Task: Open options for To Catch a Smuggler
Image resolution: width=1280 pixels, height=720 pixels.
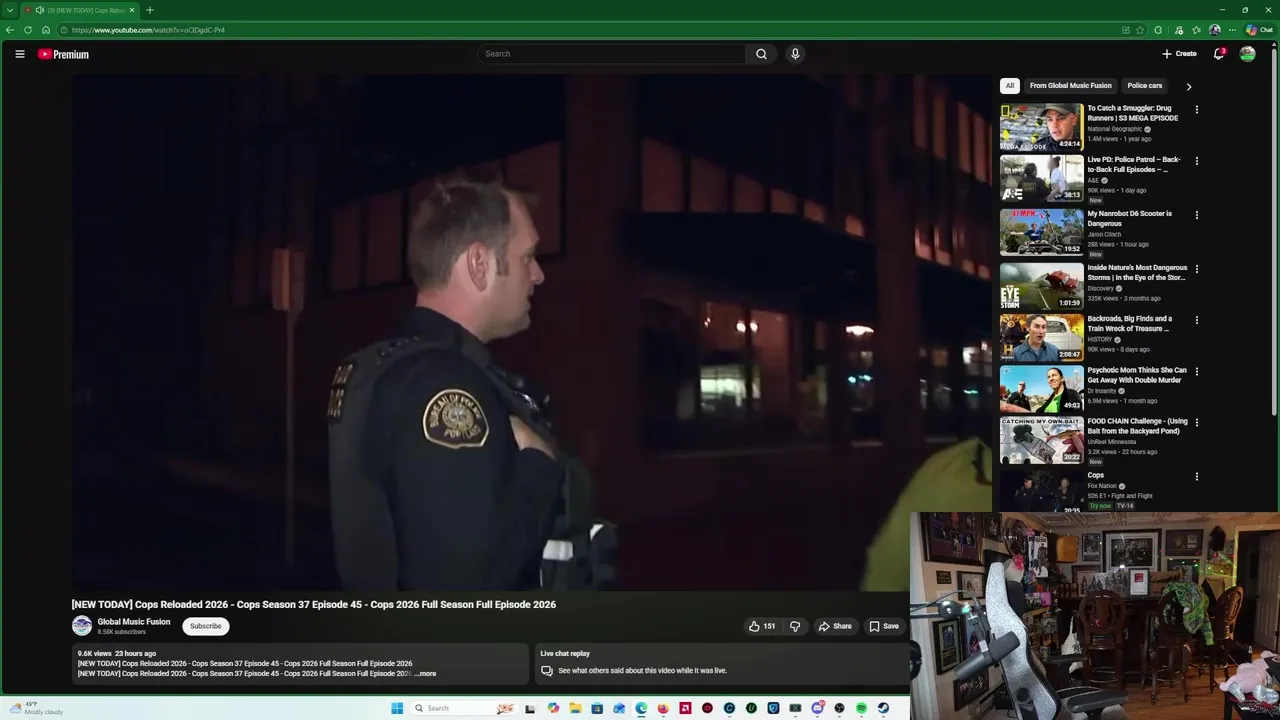Action: coord(1196,110)
